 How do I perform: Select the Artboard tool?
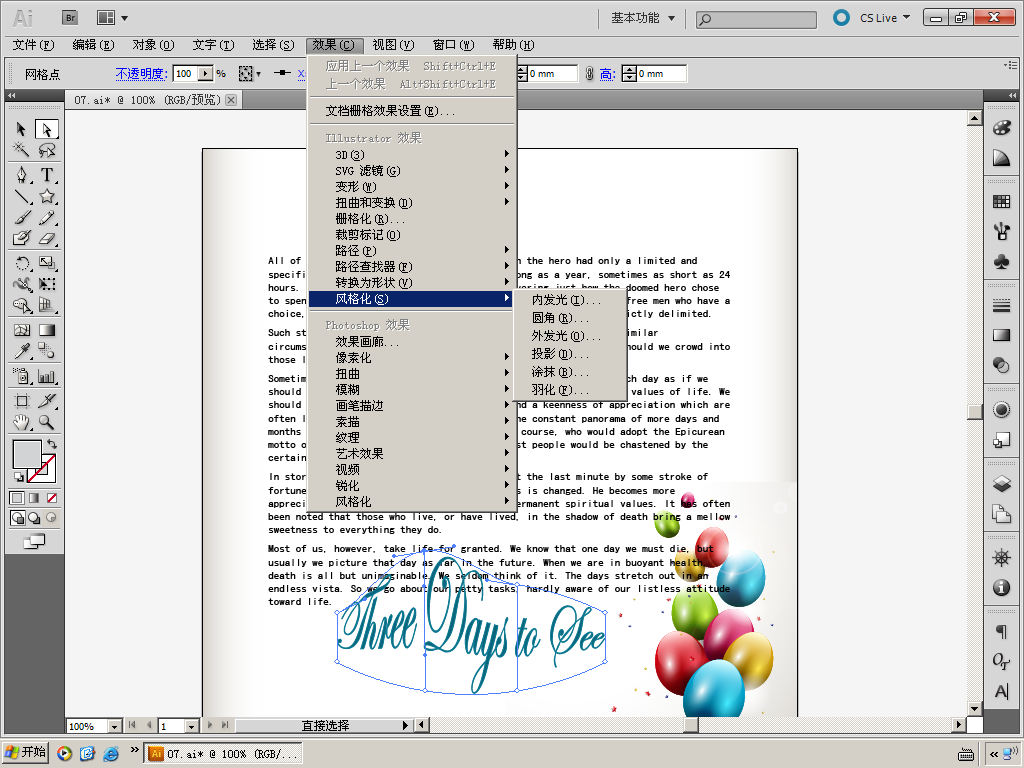tap(21, 401)
